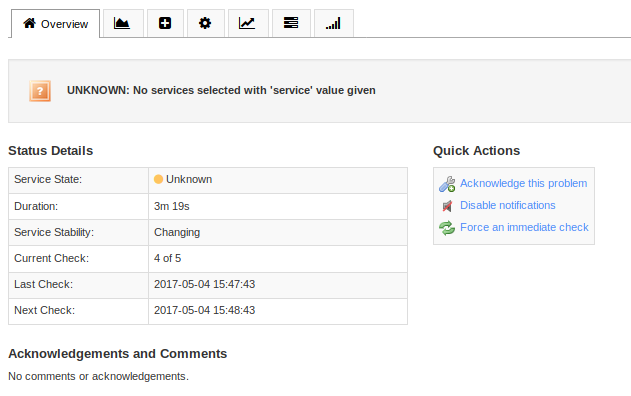The image size is (631, 396).
Task: Open the plus-sign advanced tab
Action: [x=165, y=23]
